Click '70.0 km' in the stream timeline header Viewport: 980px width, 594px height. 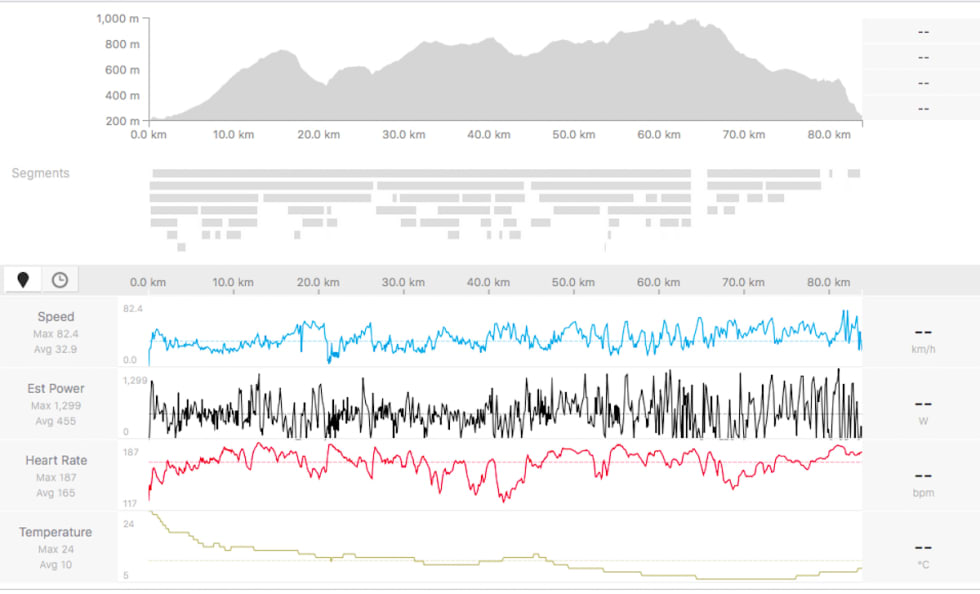743,283
